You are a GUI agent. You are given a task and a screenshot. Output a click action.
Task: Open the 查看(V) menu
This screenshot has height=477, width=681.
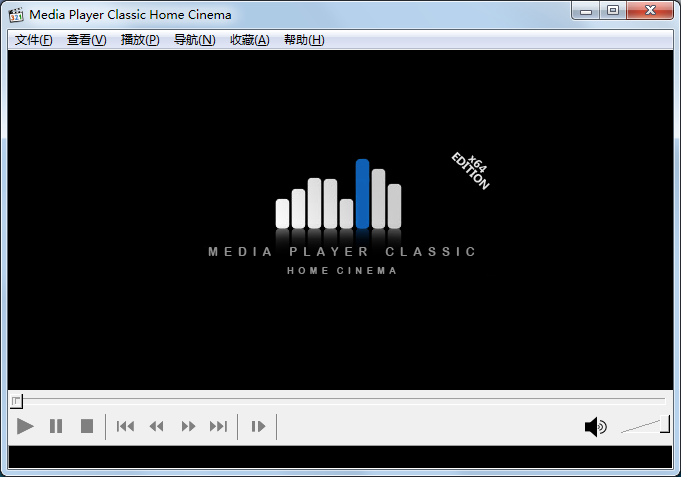tap(86, 40)
